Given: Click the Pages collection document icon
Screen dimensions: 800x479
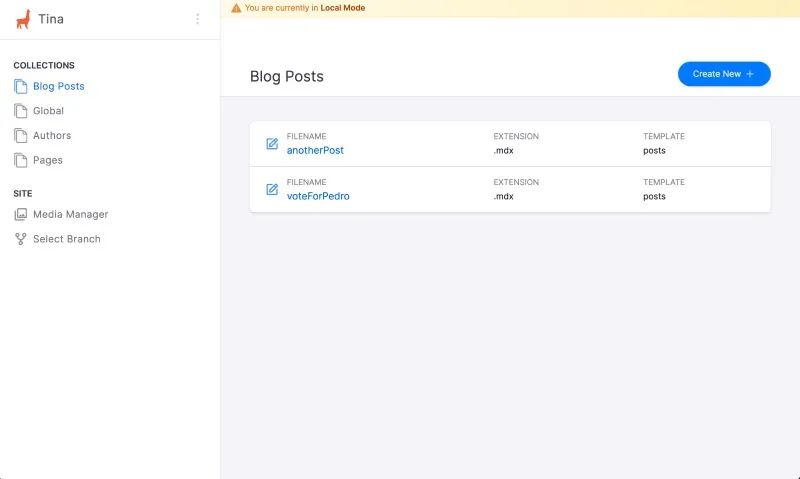Looking at the screenshot, I should tap(20, 160).
